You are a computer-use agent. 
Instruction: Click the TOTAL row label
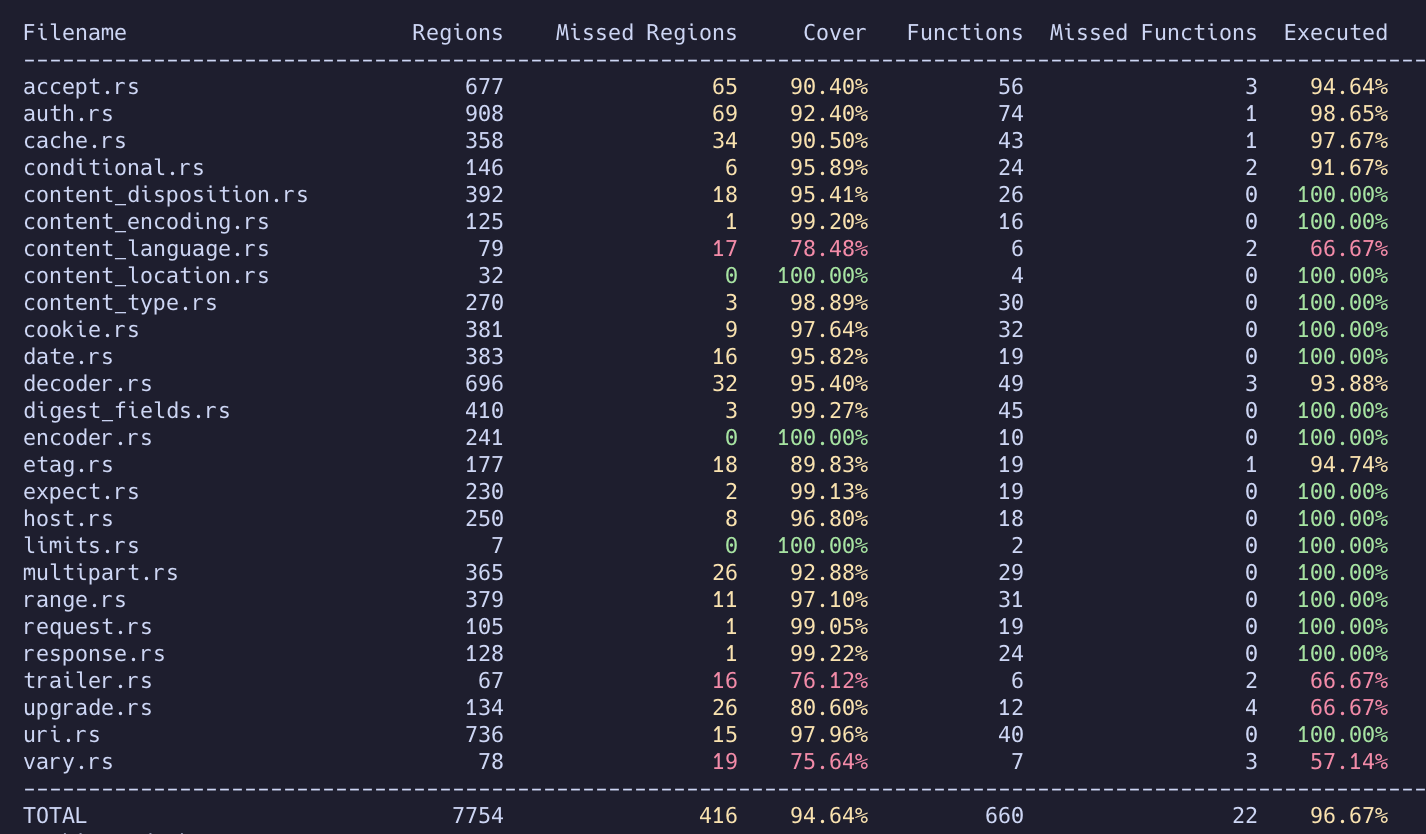pyautogui.click(x=55, y=816)
